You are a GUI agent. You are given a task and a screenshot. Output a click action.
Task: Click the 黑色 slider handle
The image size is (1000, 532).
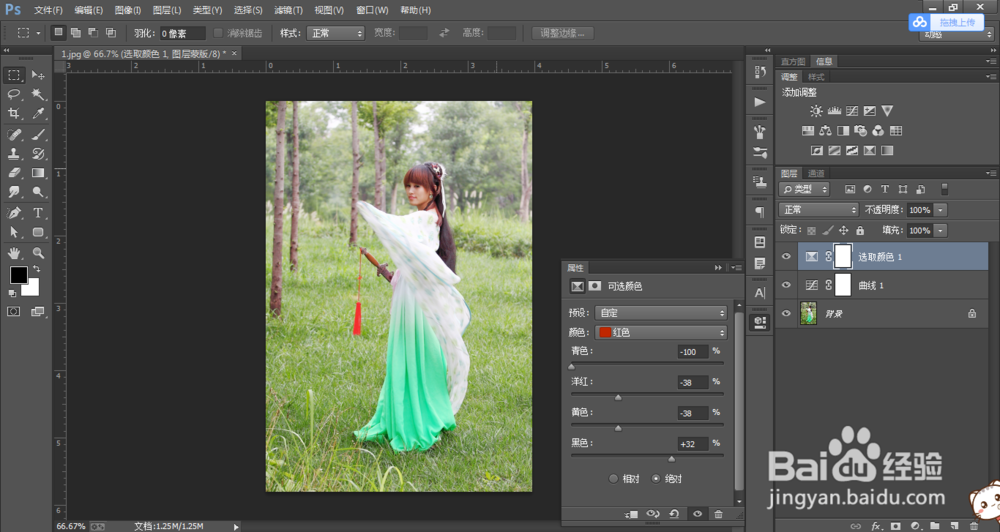click(671, 459)
